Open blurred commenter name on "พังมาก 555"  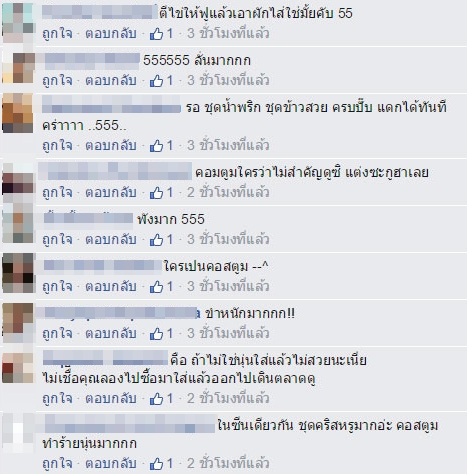tap(88, 218)
